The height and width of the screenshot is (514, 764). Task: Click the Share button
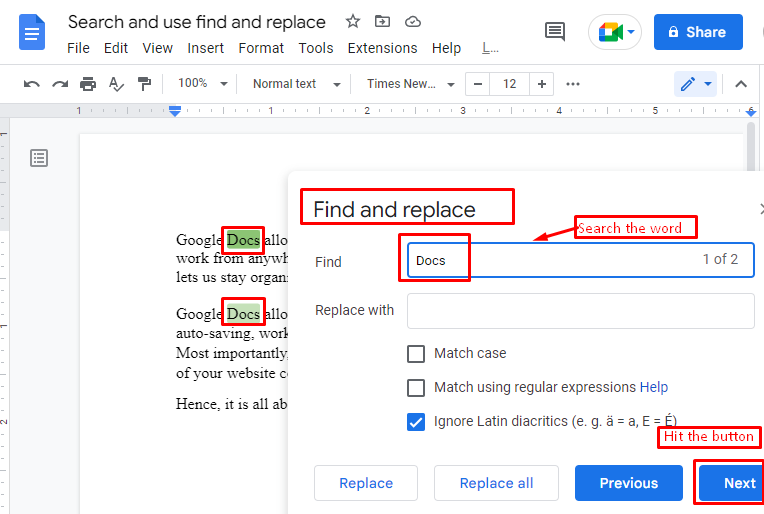tap(698, 32)
